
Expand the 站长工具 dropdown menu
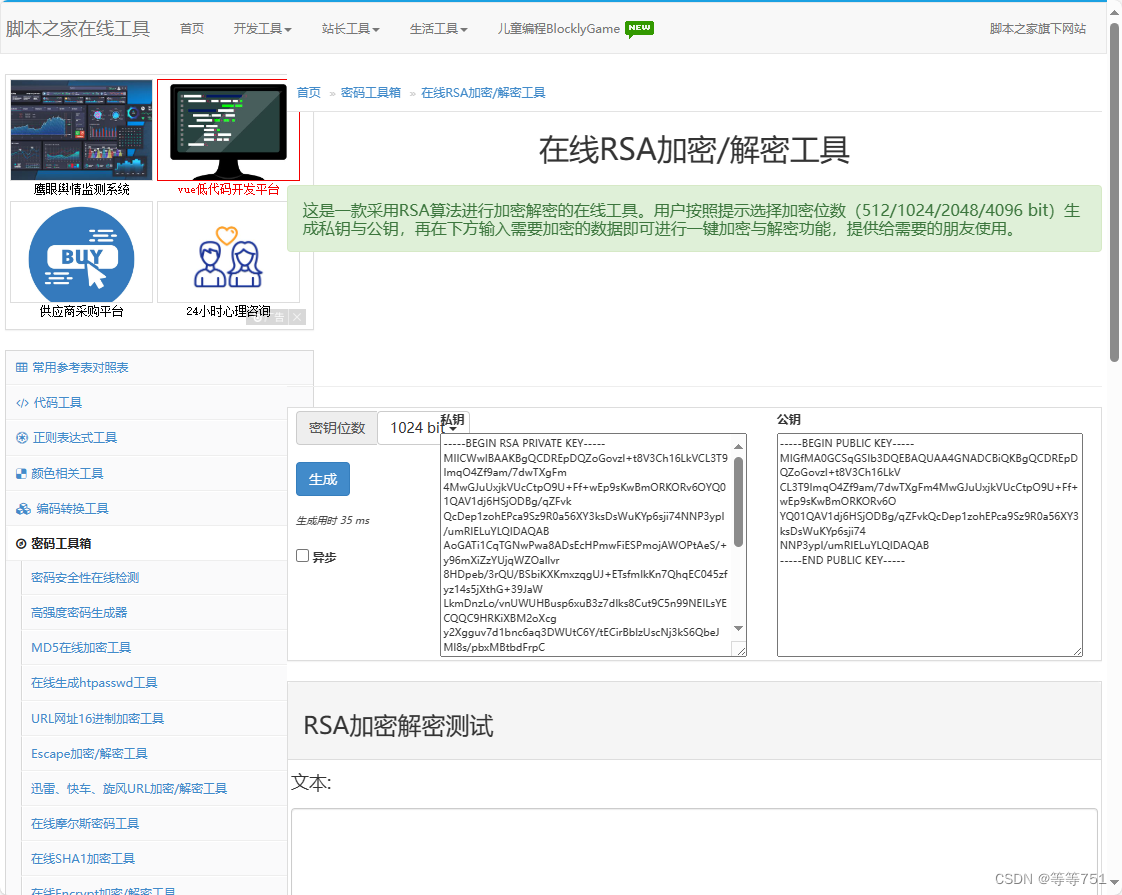click(x=350, y=29)
